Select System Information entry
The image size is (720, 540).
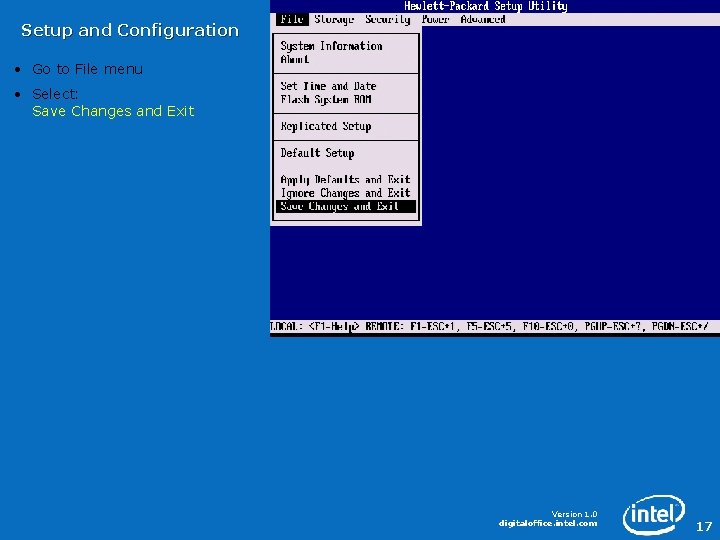[x=331, y=46]
